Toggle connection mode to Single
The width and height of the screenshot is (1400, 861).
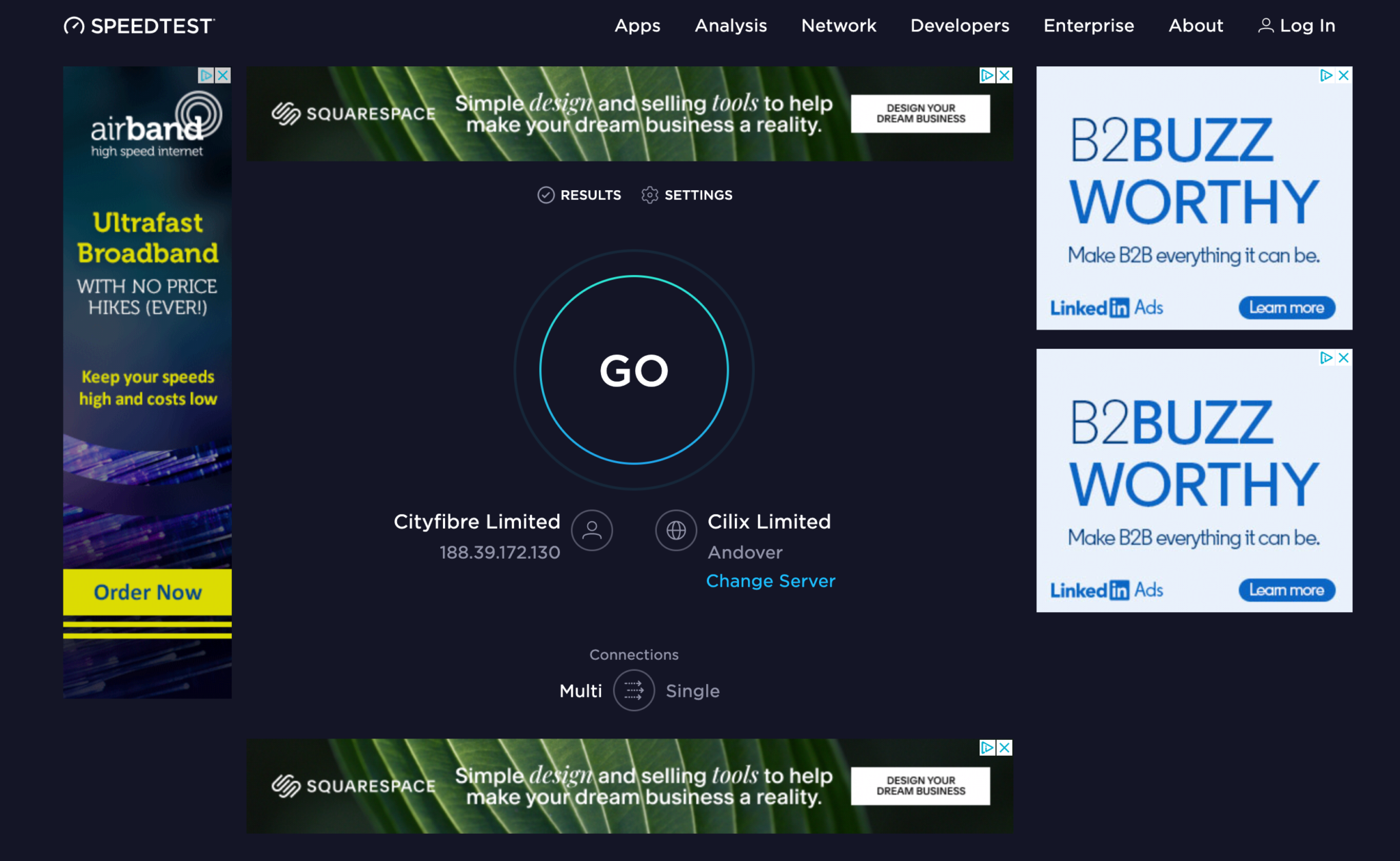692,691
